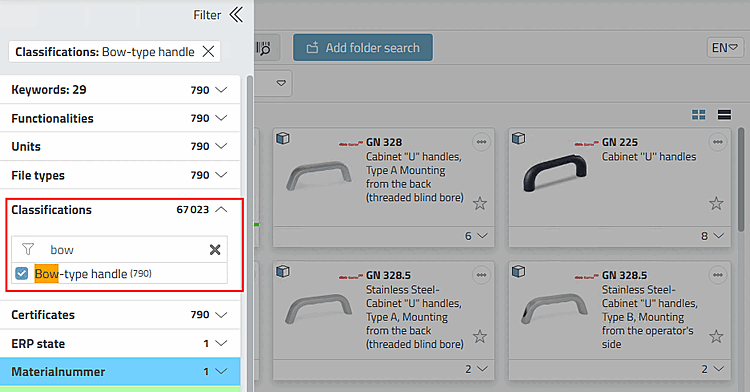Open the GN 328.5 Type B handle thumbnail

pyautogui.click(x=554, y=309)
